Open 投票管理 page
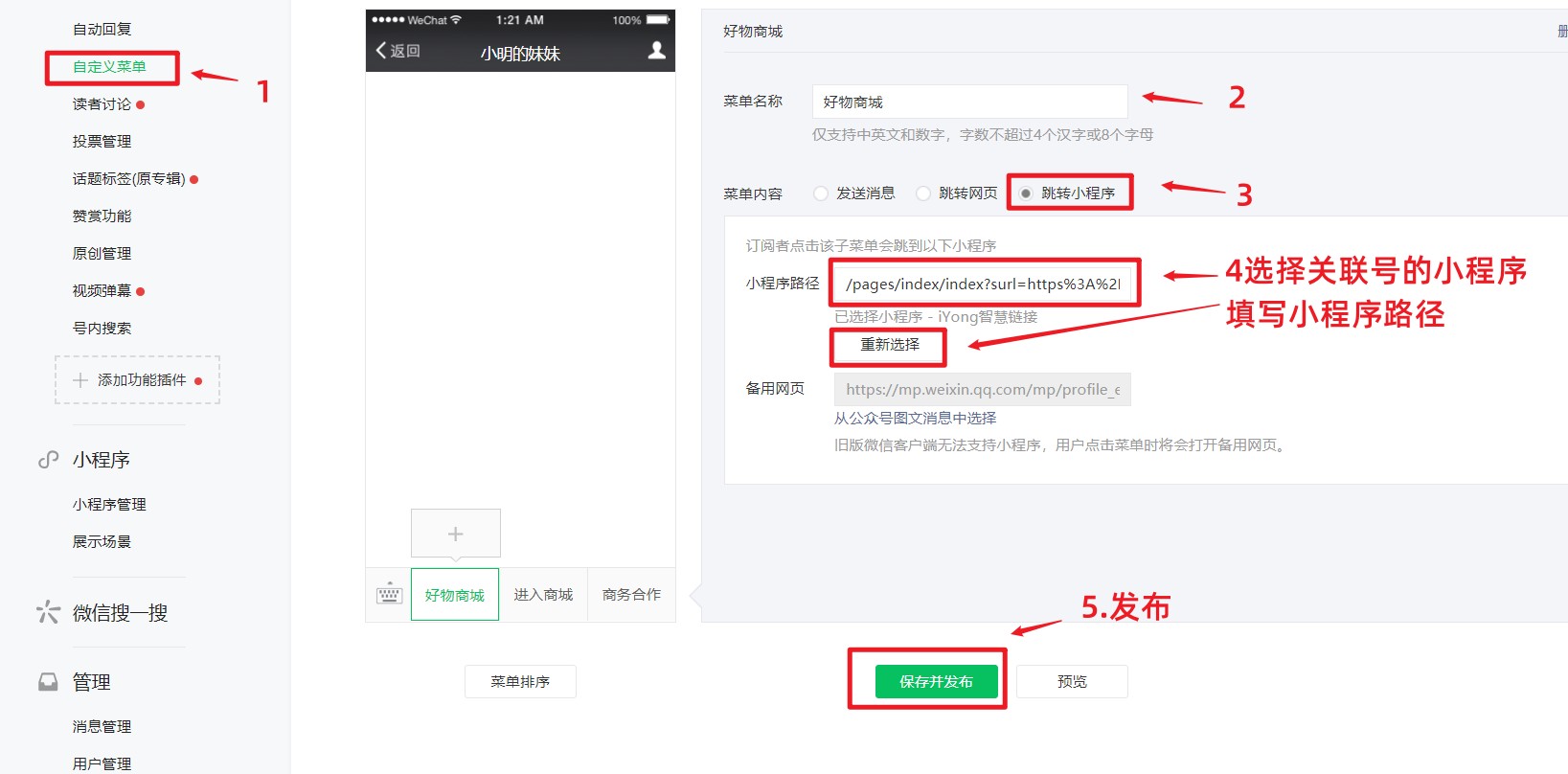Image resolution: width=1568 pixels, height=774 pixels. (x=102, y=142)
